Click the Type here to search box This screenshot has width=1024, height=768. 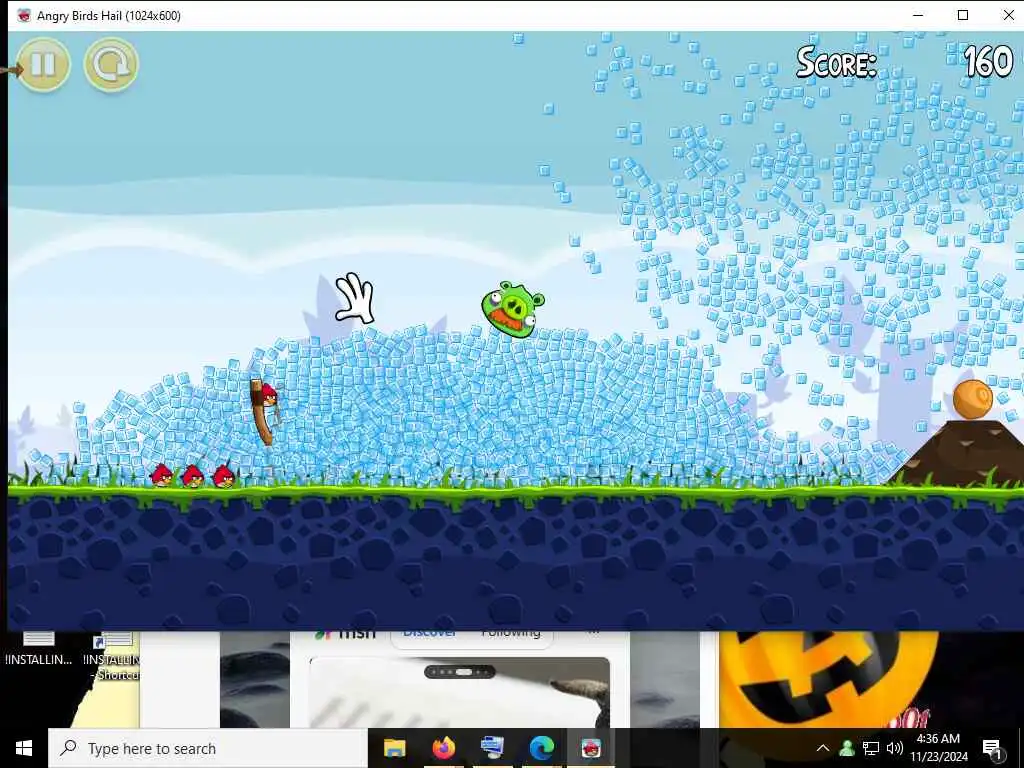tap(208, 748)
